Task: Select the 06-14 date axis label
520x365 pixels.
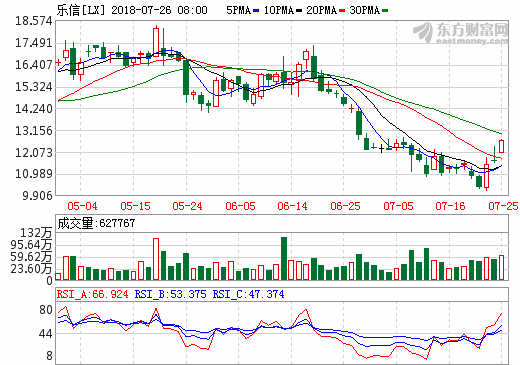Action: click(x=292, y=206)
